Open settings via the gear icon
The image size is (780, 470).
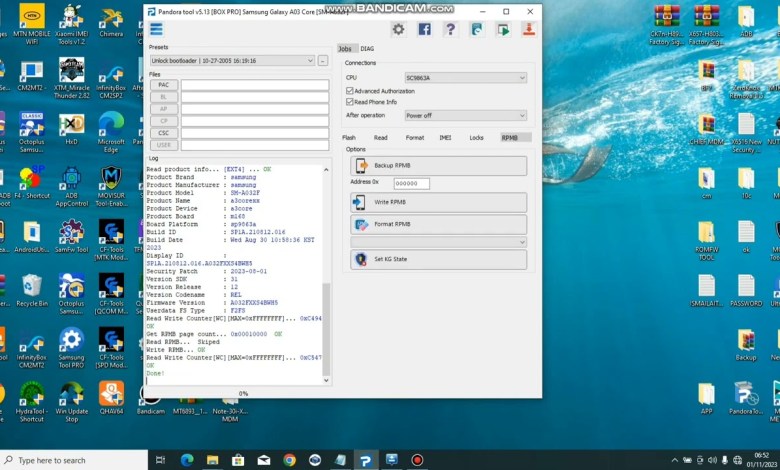click(398, 30)
